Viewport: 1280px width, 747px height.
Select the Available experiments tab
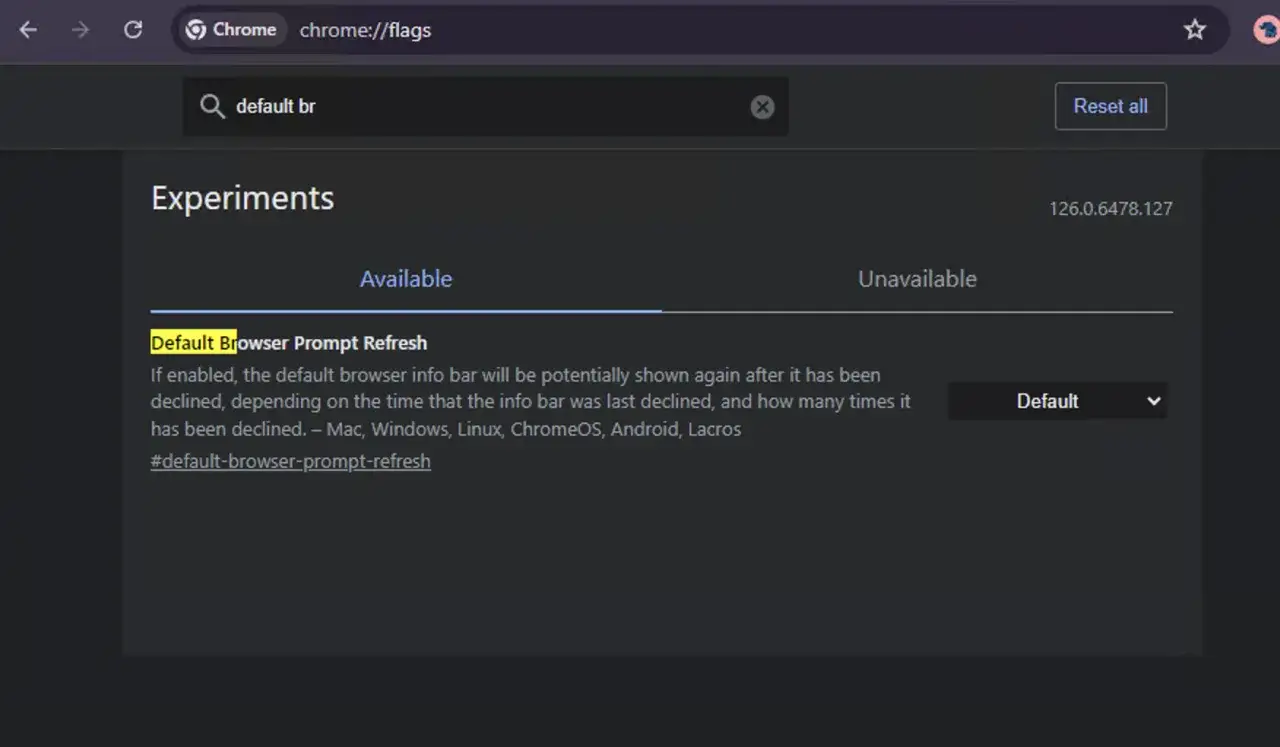point(406,279)
